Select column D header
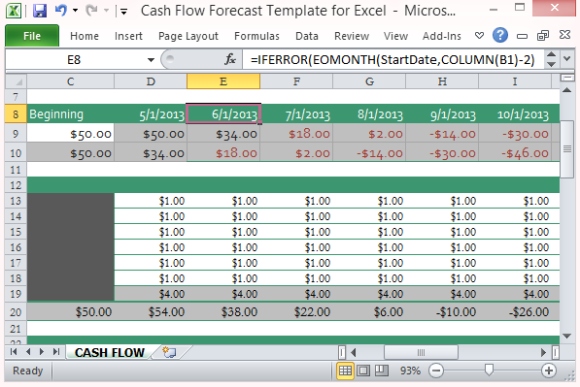Image resolution: width=580 pixels, height=387 pixels. [151, 81]
